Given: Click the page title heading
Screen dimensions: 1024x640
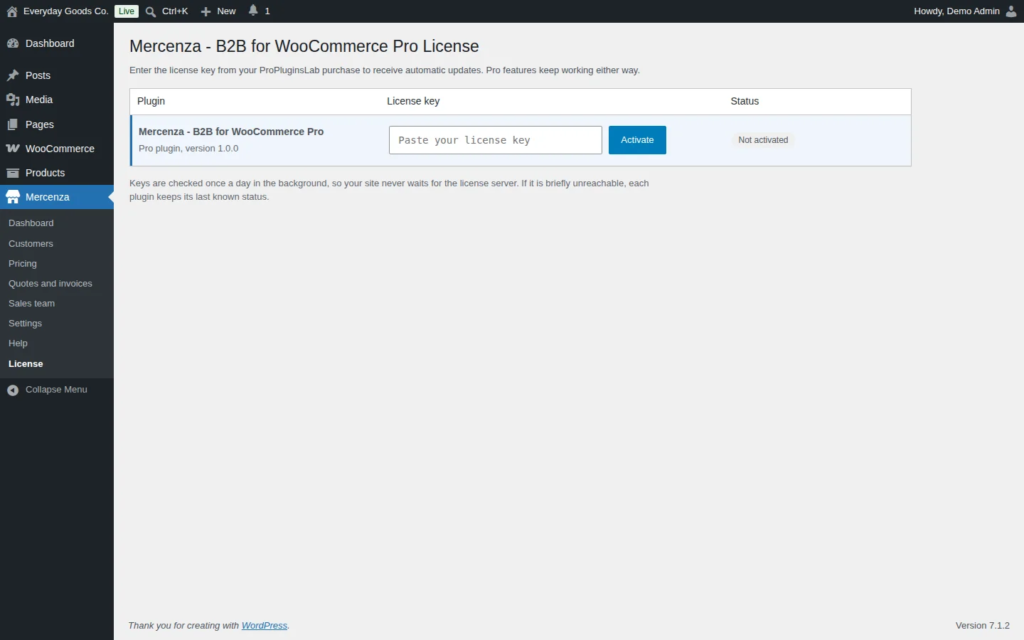Looking at the screenshot, I should (x=304, y=46).
